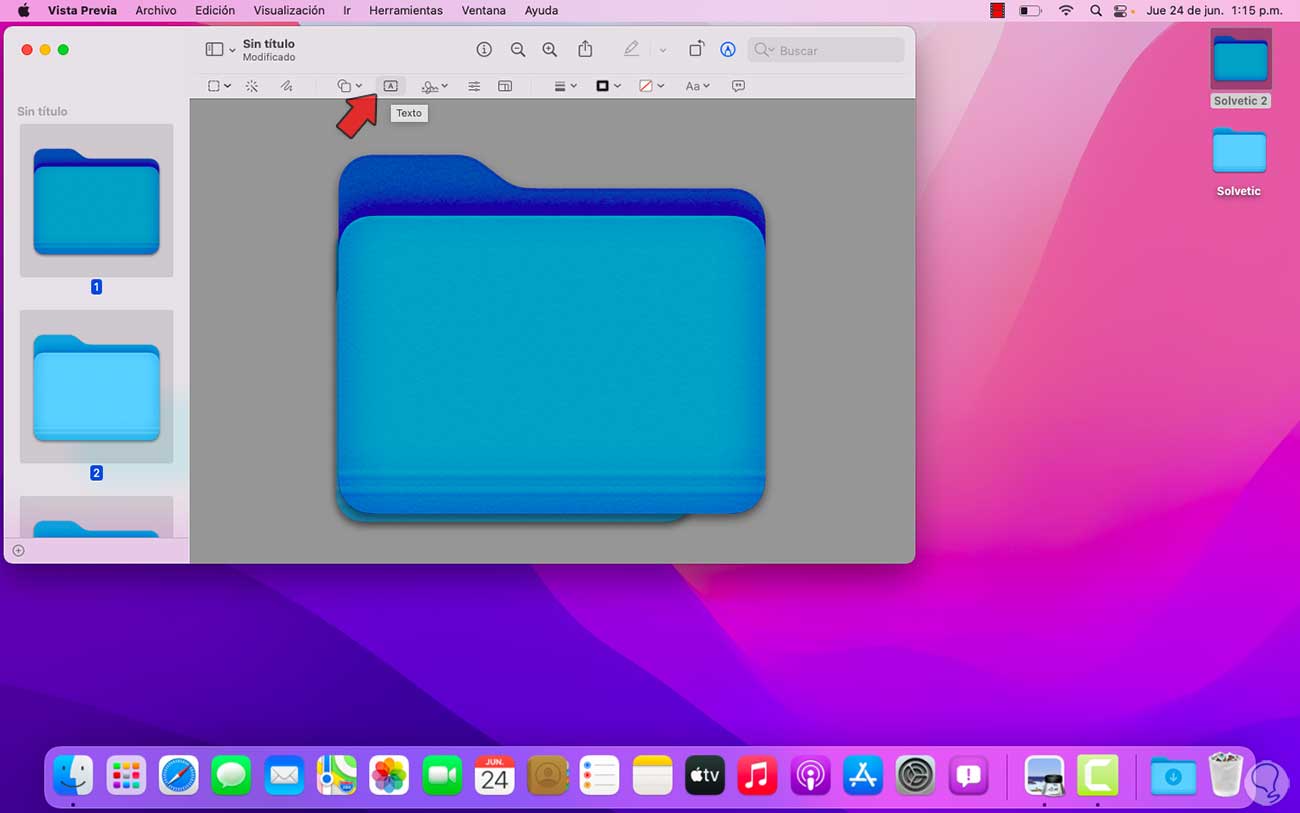The image size is (1300, 813).
Task: Zoom in on the image
Action: point(550,50)
